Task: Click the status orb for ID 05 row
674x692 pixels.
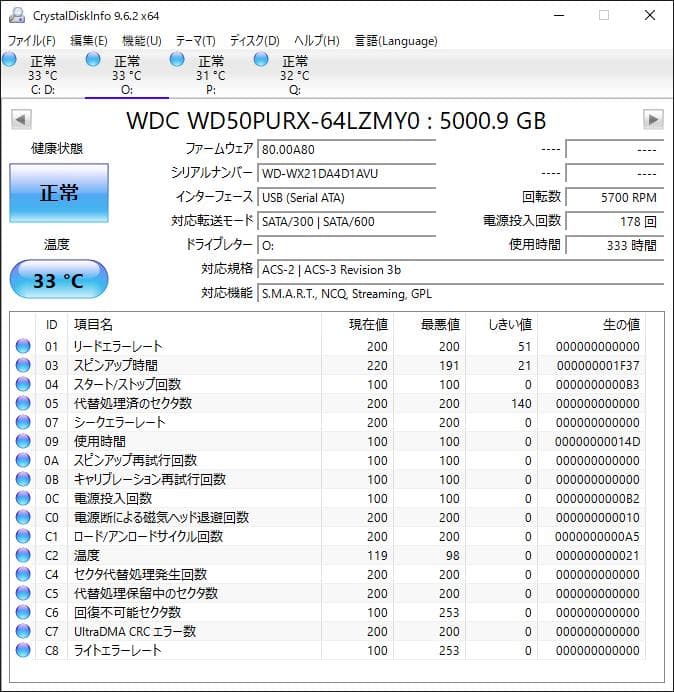Action: (x=23, y=403)
